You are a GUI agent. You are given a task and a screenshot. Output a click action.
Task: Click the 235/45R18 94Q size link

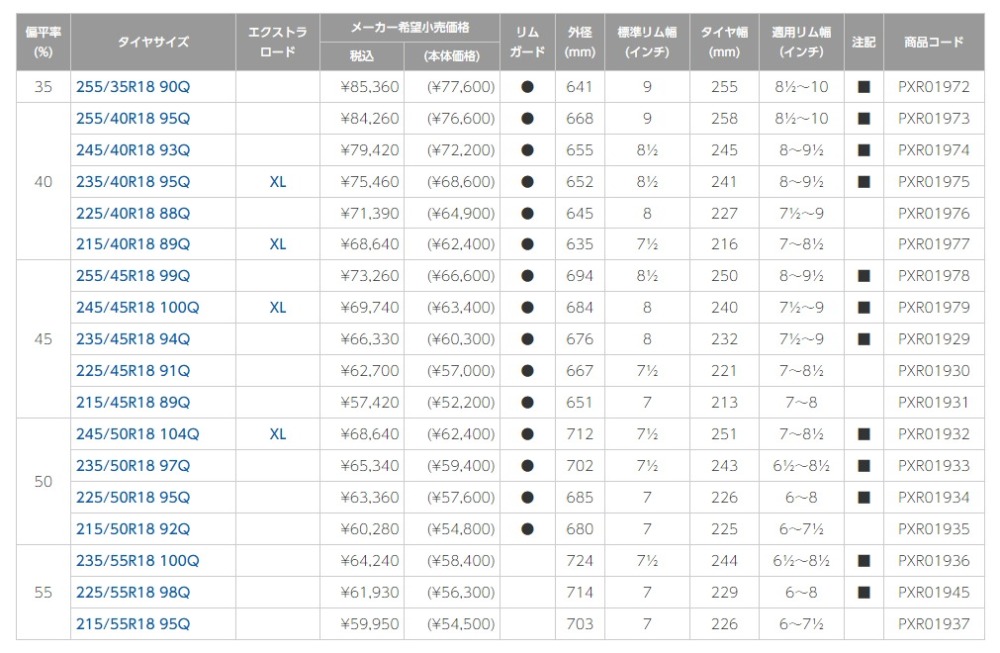(133, 339)
